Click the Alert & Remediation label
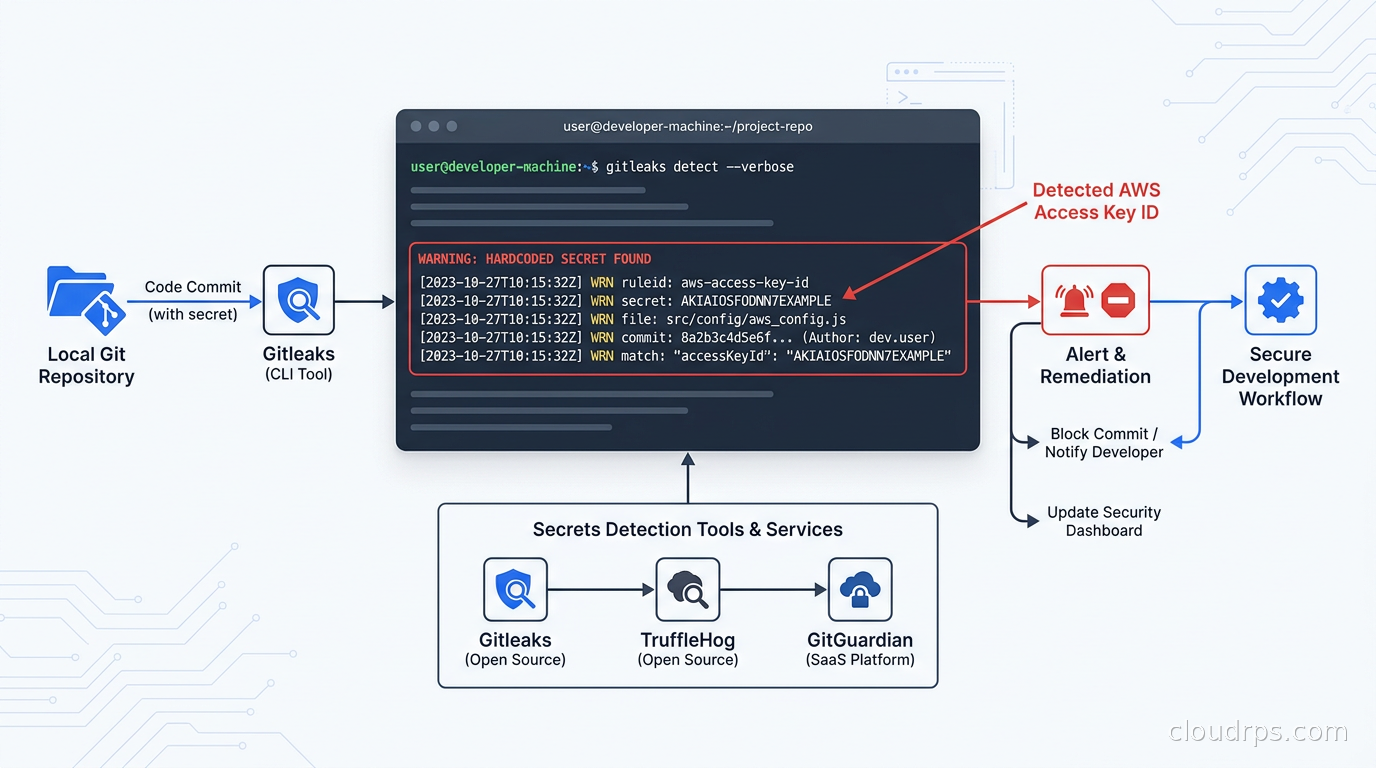This screenshot has height=768, width=1376. pos(1095,365)
